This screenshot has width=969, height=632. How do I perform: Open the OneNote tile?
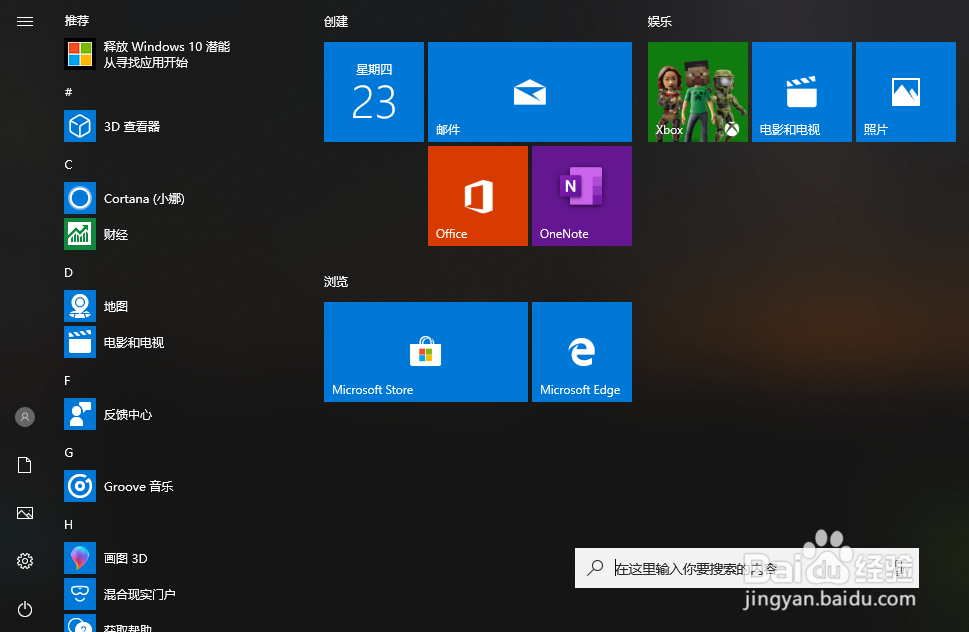pos(582,196)
